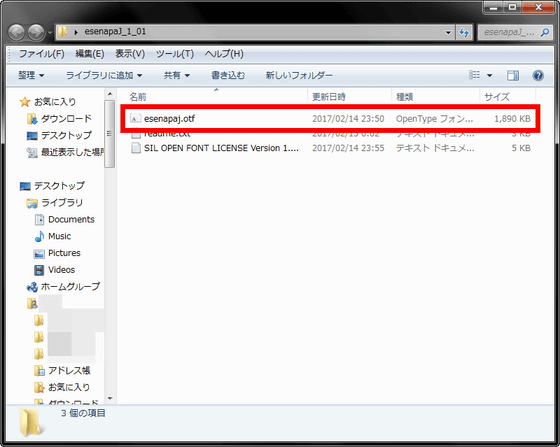Expand the 整理 dropdown

[x=31, y=75]
